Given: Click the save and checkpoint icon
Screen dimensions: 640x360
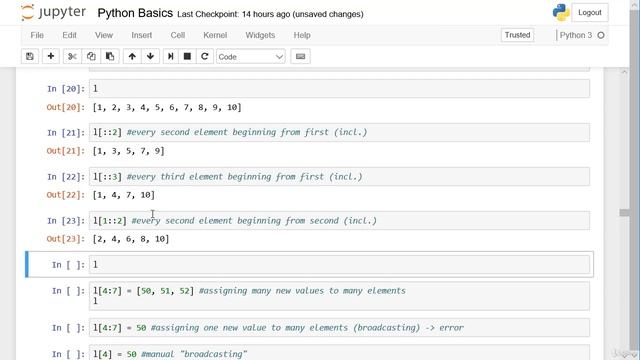Looking at the screenshot, I should coord(30,56).
